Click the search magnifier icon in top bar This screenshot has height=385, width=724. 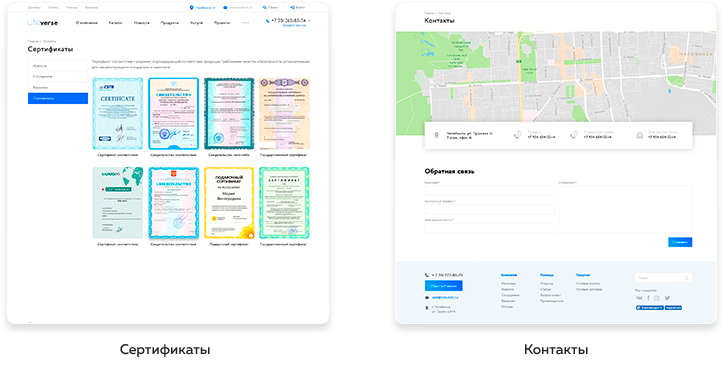tap(265, 7)
